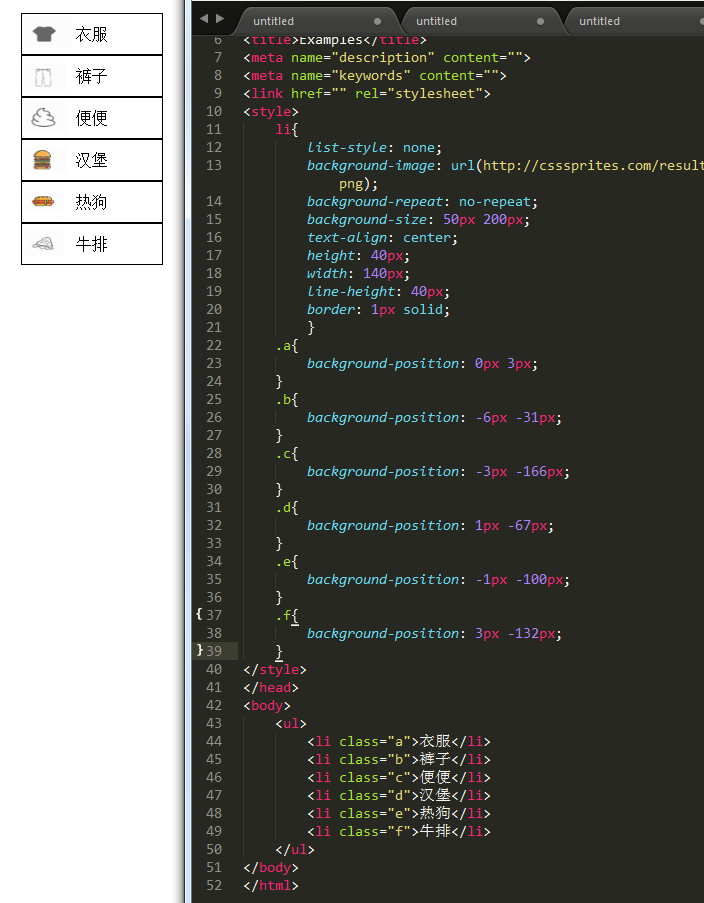704x903 pixels.
Task: Click the .c selector on line 28
Action: click(283, 453)
